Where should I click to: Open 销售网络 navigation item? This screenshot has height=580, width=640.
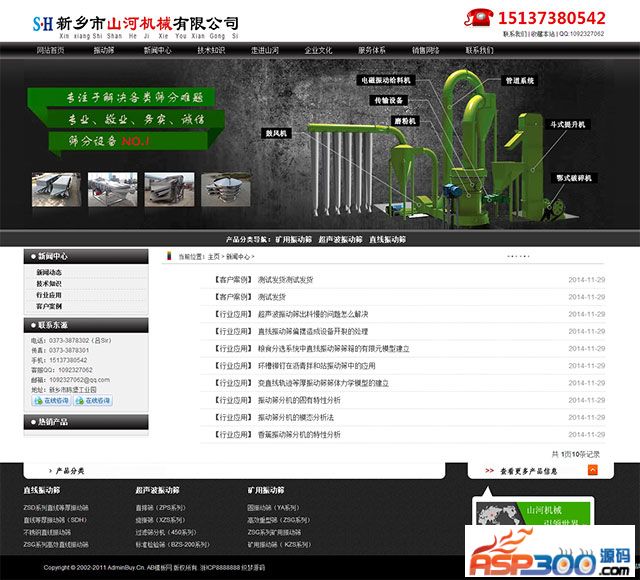pyautogui.click(x=425, y=50)
